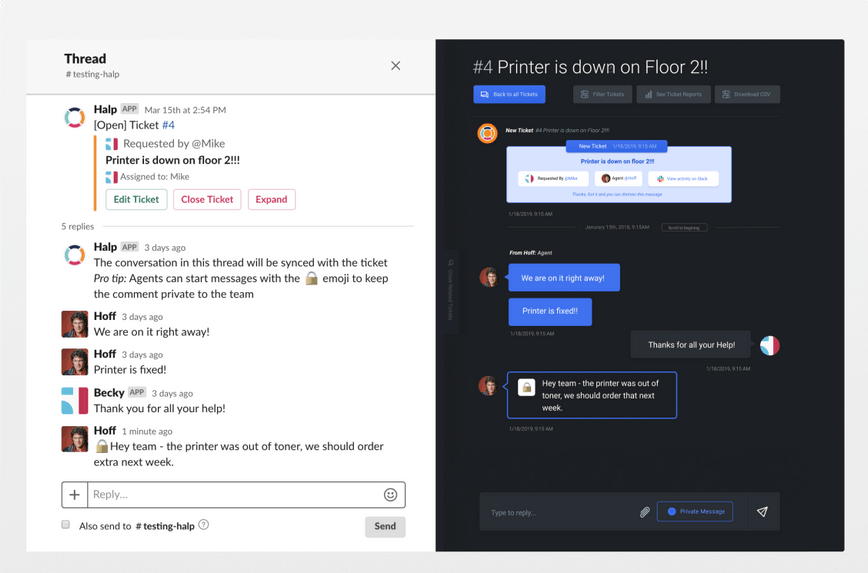Click the lock icon in the private toner note

tap(526, 387)
